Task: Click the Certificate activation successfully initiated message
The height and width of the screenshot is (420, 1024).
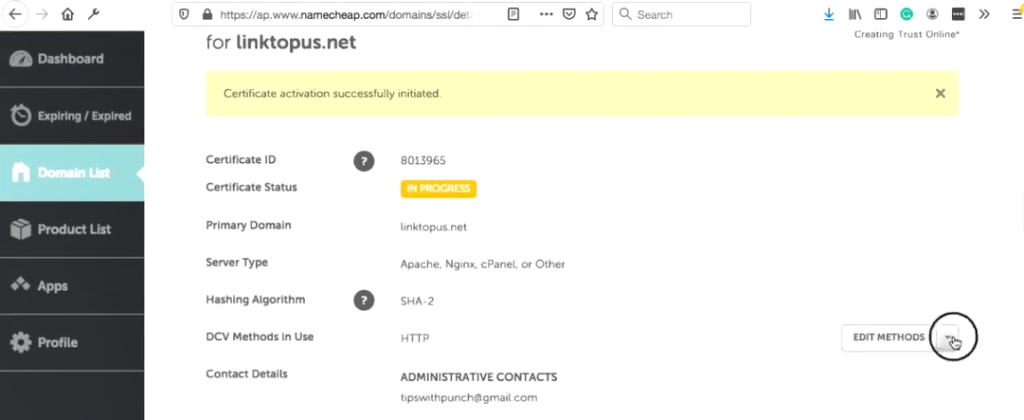Action: [x=332, y=93]
